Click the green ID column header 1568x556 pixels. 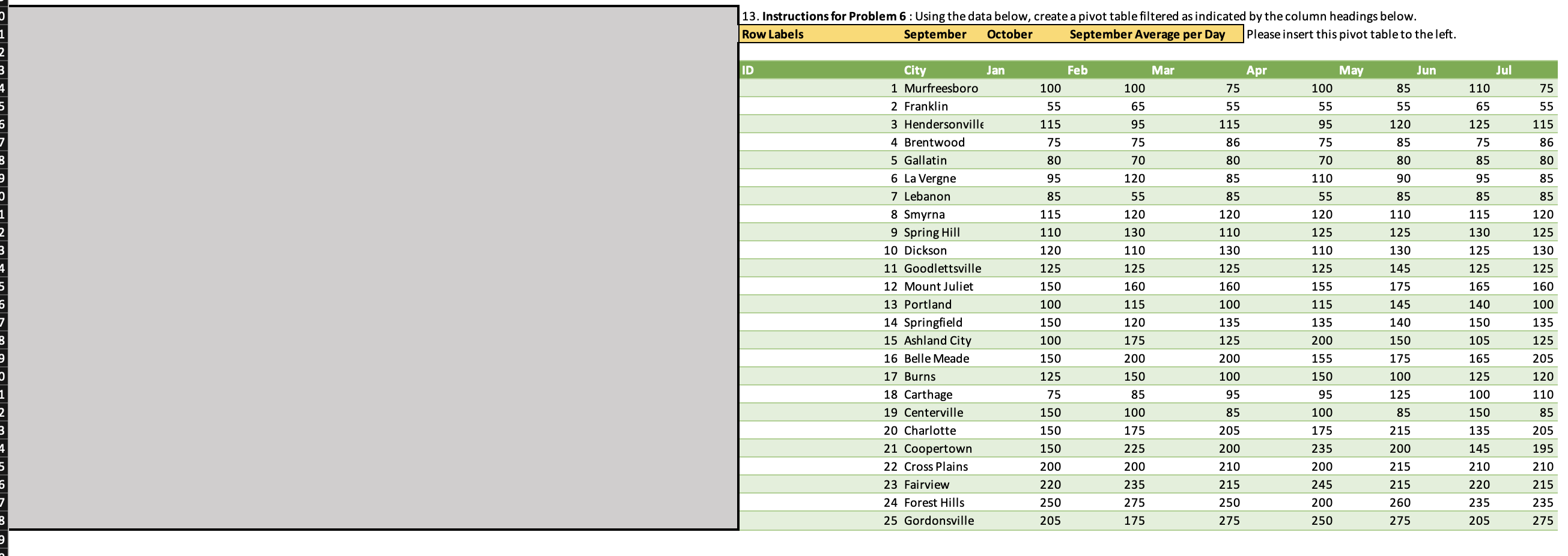[x=746, y=71]
